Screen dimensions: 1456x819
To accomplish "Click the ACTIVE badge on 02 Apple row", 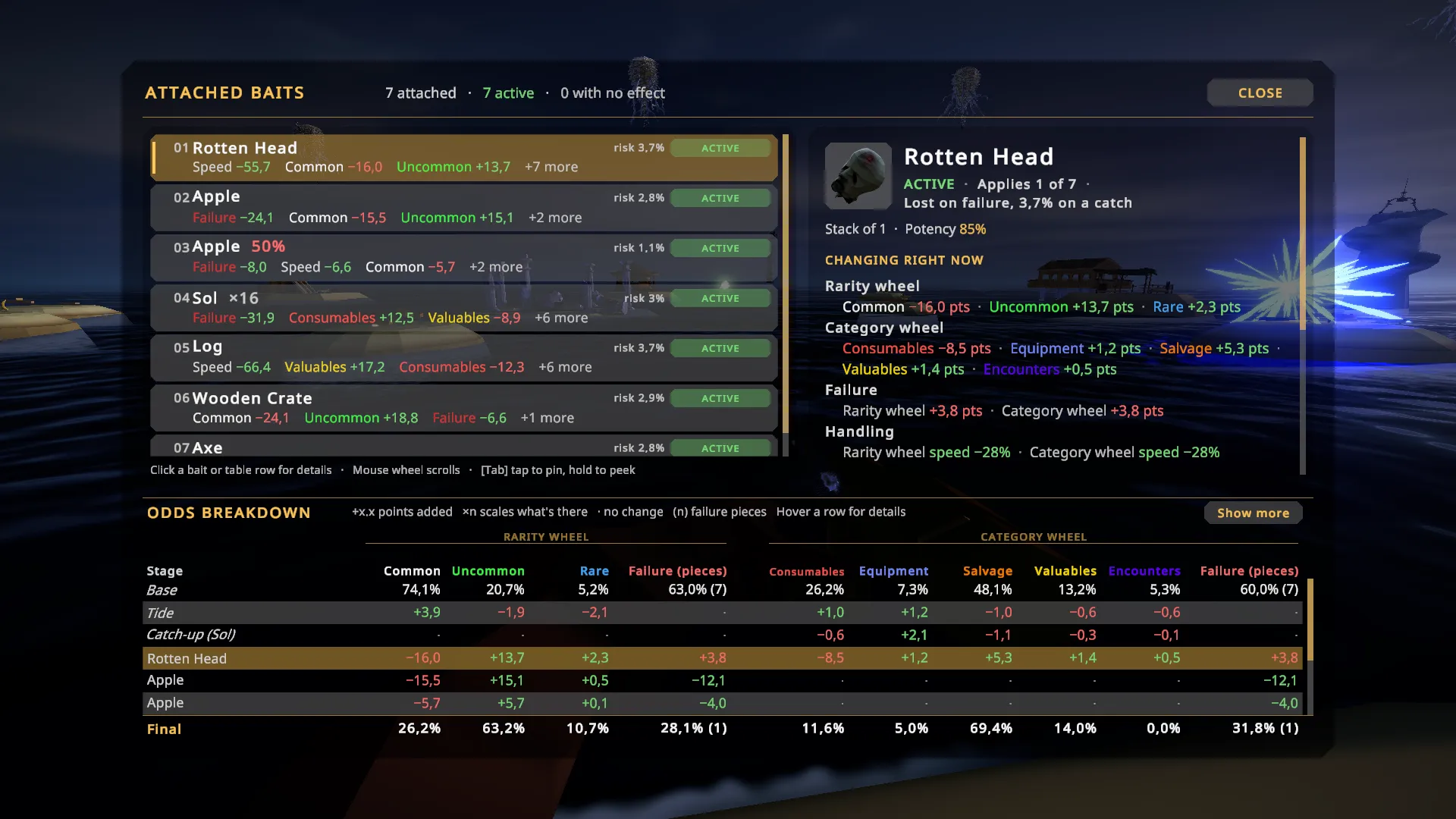I will click(720, 198).
